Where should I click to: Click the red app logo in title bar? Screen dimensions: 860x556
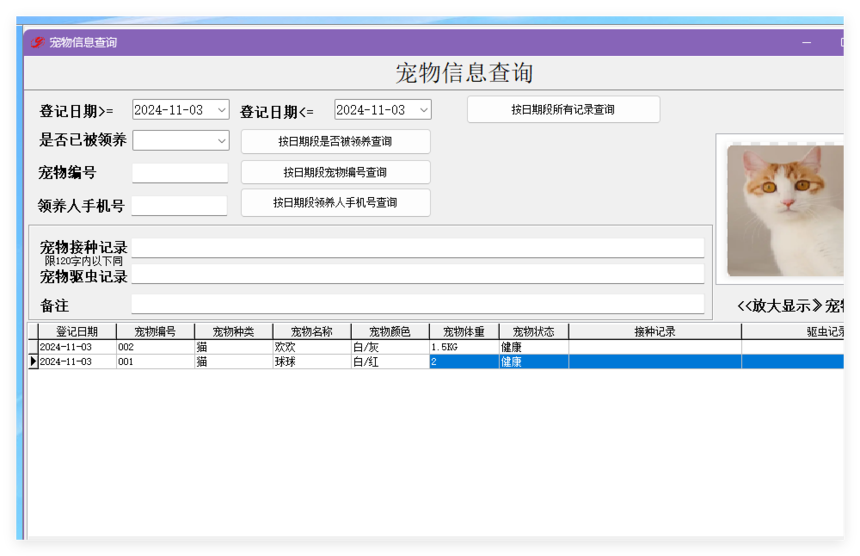pyautogui.click(x=37, y=42)
